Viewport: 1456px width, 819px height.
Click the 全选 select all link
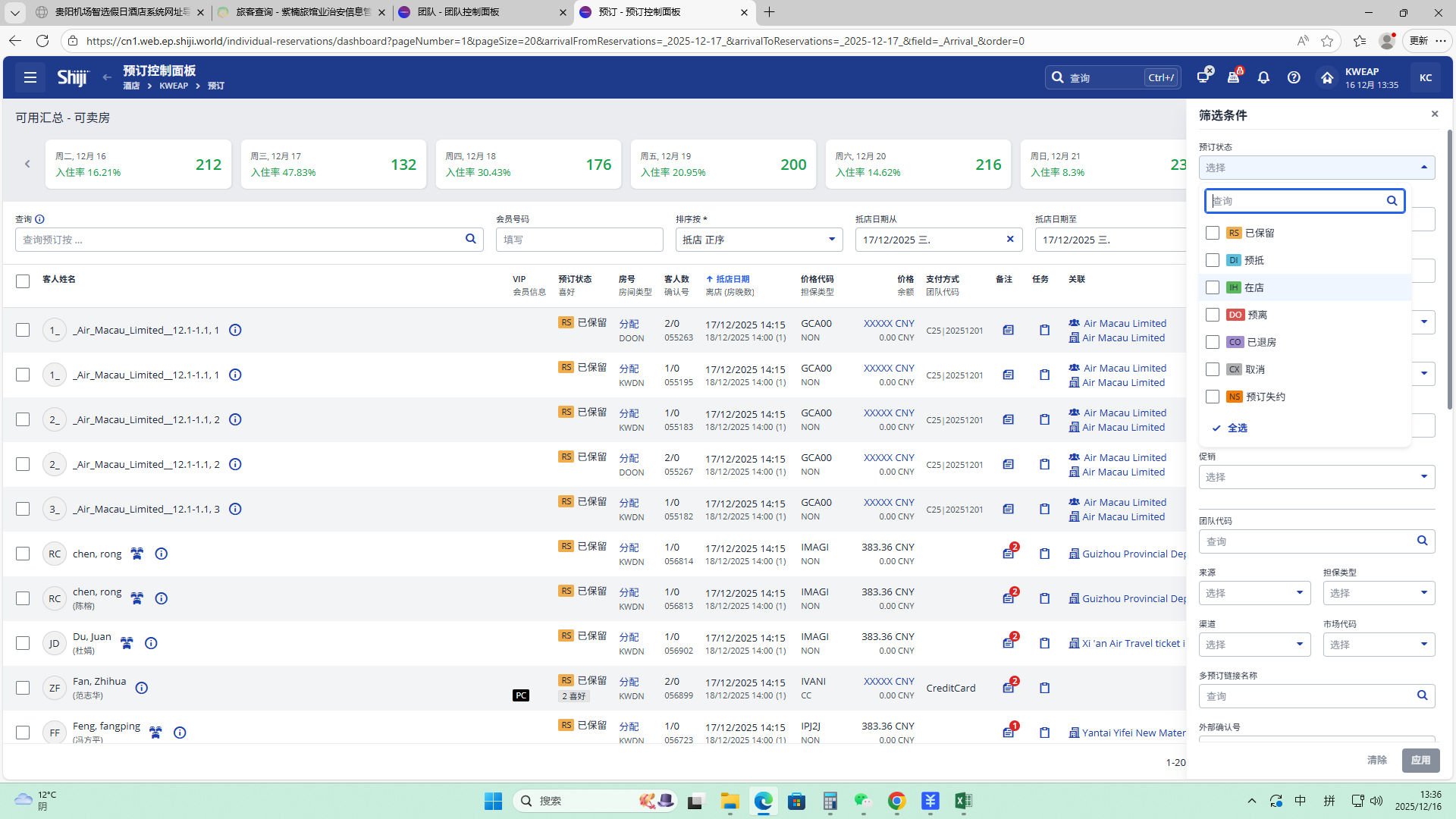(1237, 428)
